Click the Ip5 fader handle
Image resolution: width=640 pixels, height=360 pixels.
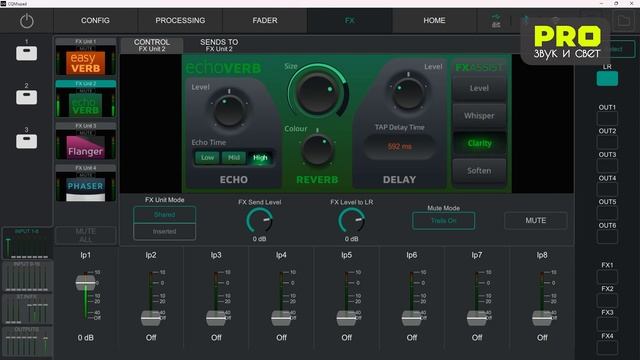coord(347,318)
